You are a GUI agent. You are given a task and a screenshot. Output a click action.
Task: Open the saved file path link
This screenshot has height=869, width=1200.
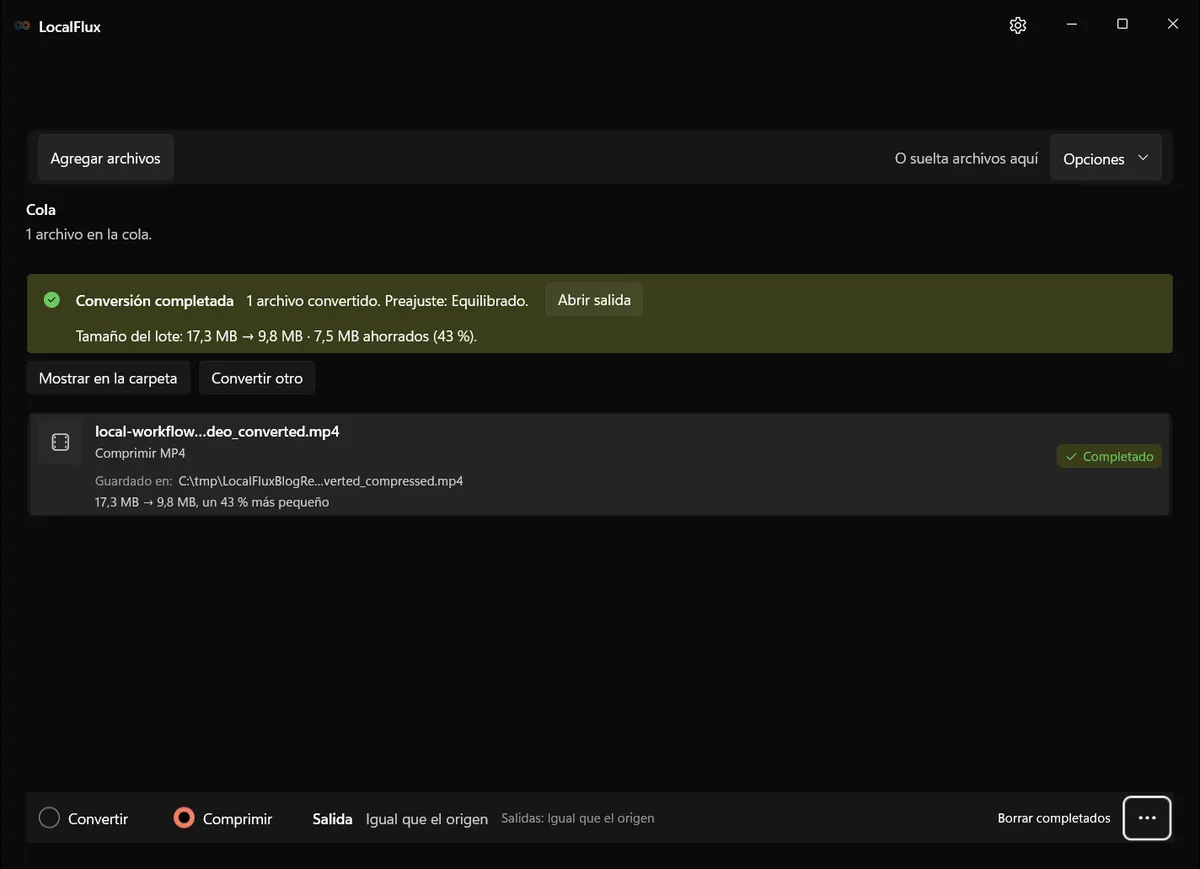[x=320, y=481]
